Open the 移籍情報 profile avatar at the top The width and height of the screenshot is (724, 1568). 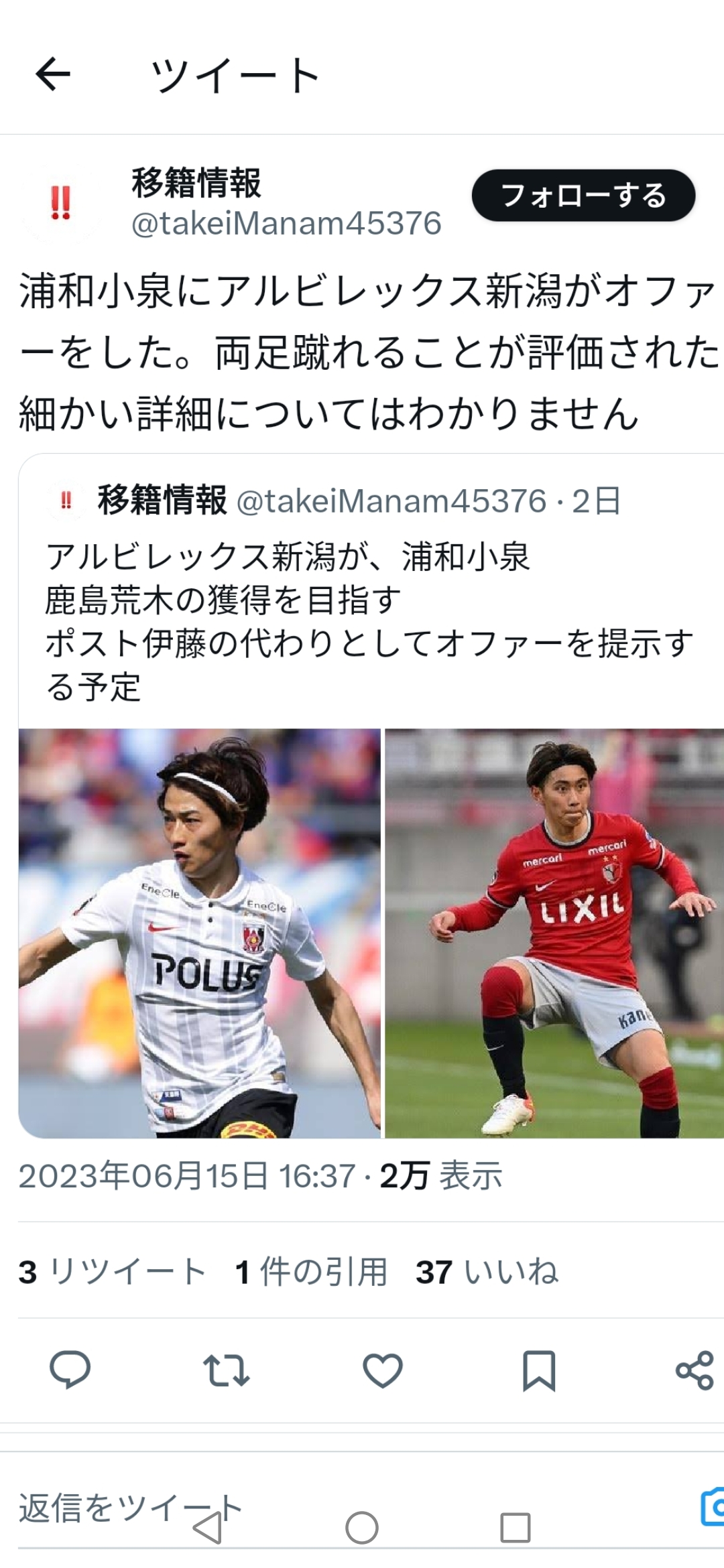(60, 202)
